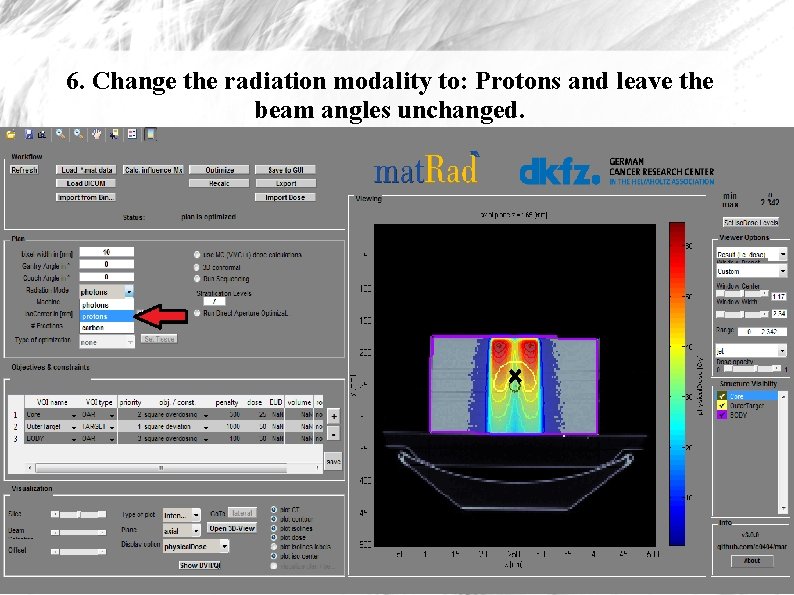Select carbon in the radiation mode list

point(106,328)
